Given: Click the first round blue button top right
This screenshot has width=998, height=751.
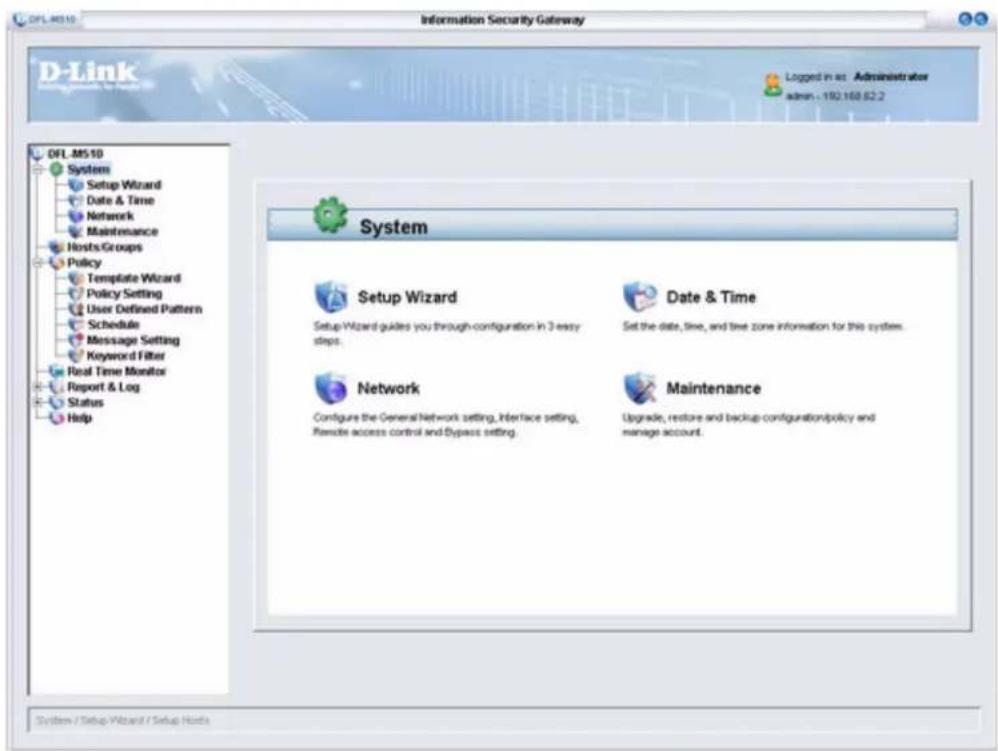Looking at the screenshot, I should coord(966,19).
